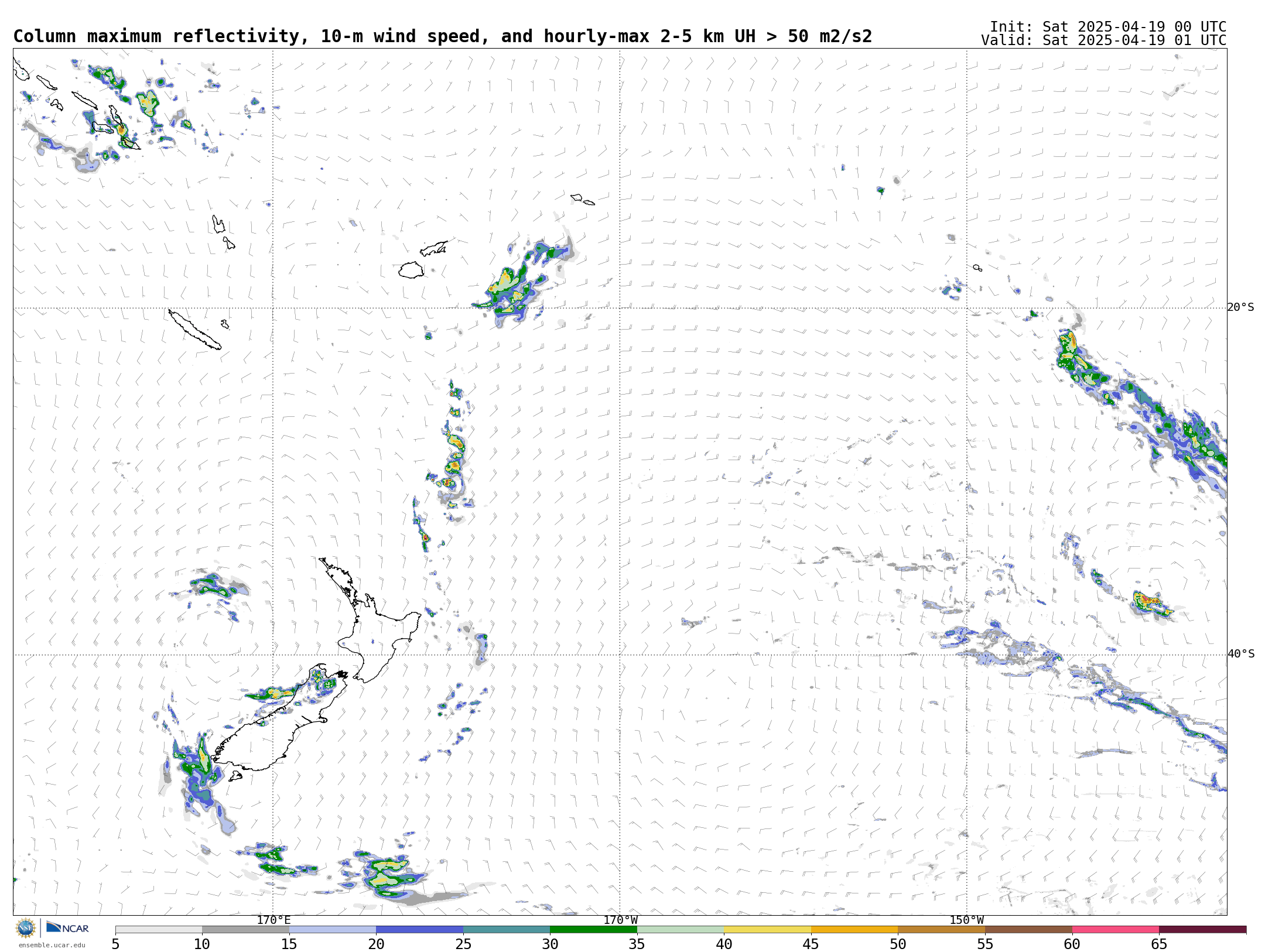The height and width of the screenshot is (952, 1265).
Task: Click the light gray 5-10 dBZ swatch
Action: click(159, 930)
